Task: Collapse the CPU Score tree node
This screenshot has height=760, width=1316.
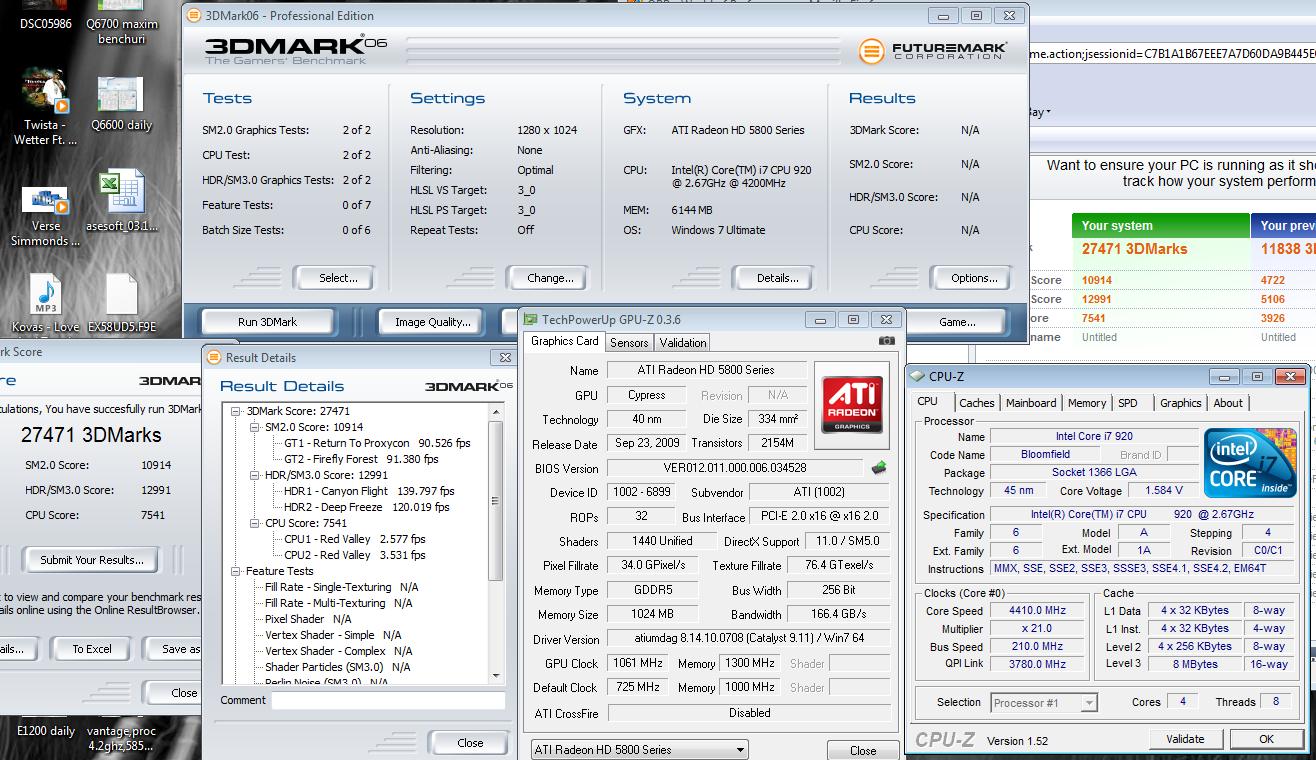Action: (254, 523)
